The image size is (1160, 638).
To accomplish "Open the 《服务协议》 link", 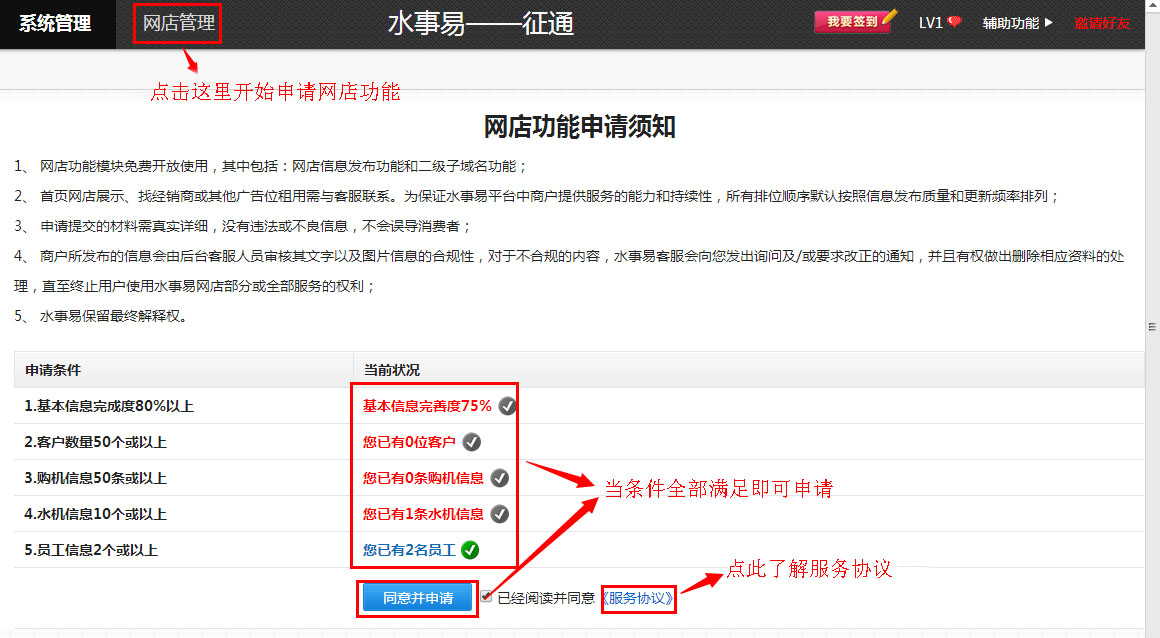I will (x=638, y=599).
